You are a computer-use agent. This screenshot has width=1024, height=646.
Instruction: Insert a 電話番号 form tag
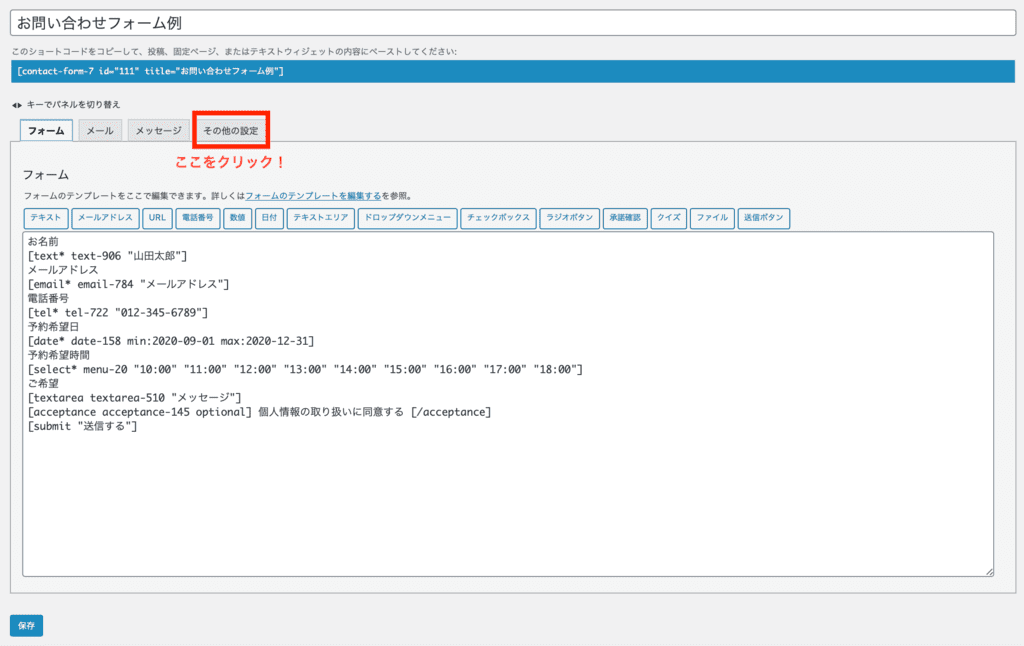point(197,218)
